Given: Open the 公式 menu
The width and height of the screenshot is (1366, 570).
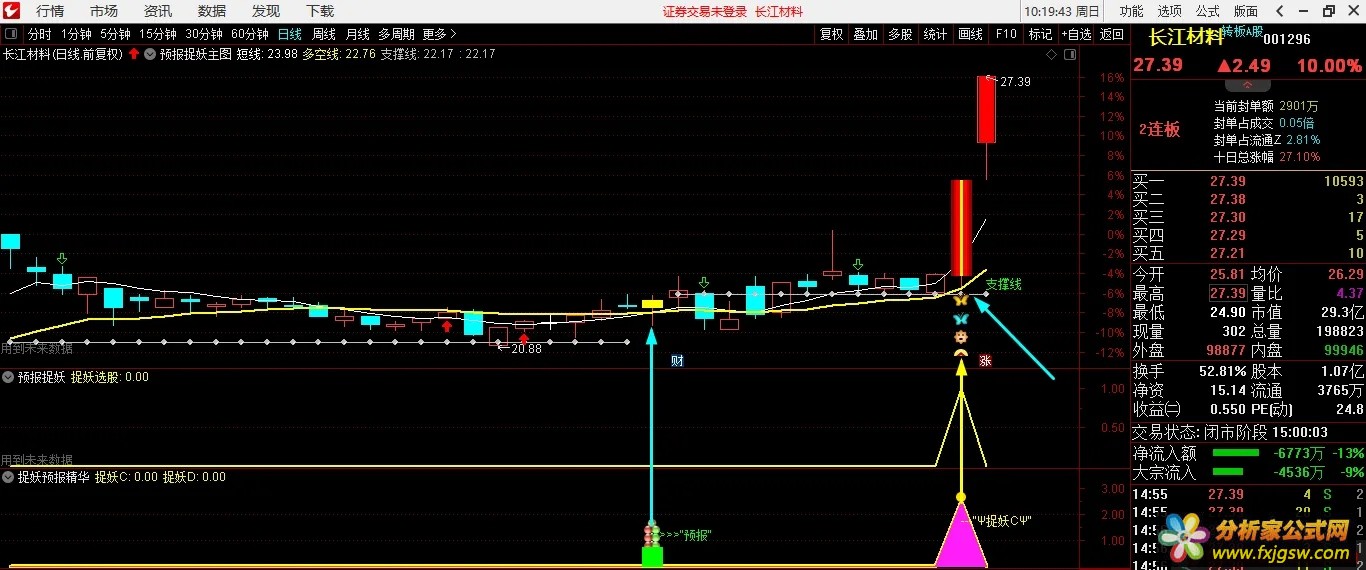Looking at the screenshot, I should (x=1207, y=11).
